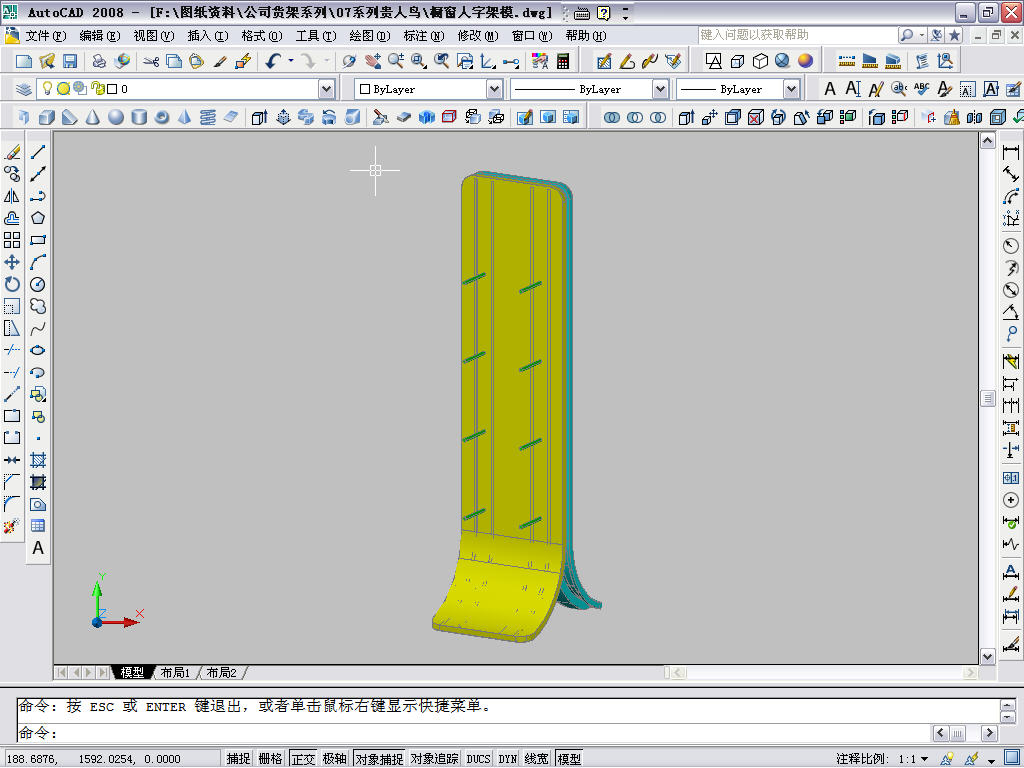The height and width of the screenshot is (768, 1024).
Task: Toggle 对象捕捉 object snap
Action: [x=379, y=758]
